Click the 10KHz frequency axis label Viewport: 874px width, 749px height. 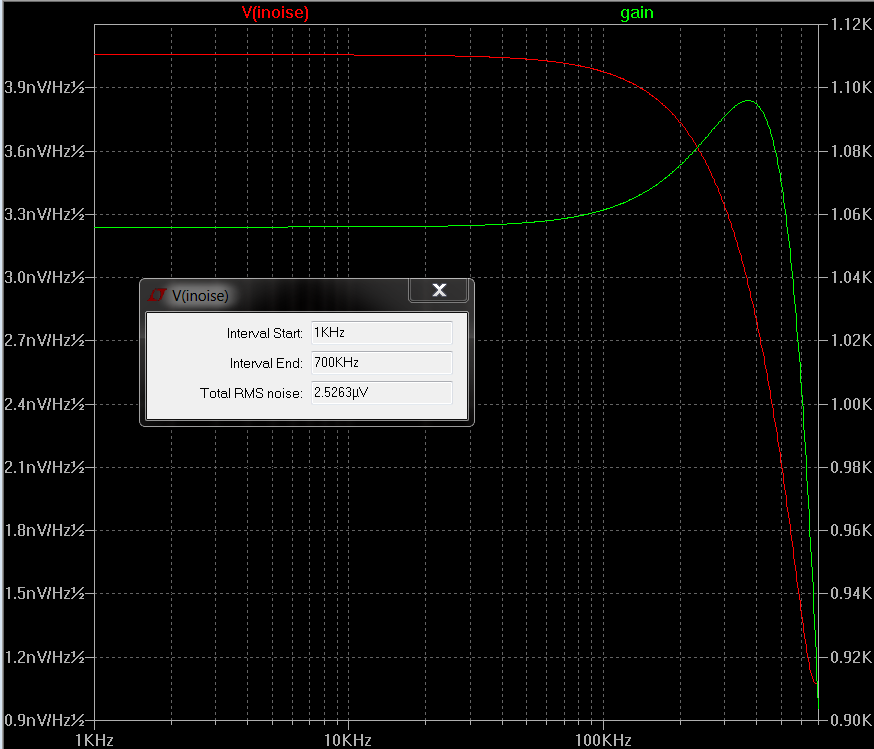(x=348, y=740)
